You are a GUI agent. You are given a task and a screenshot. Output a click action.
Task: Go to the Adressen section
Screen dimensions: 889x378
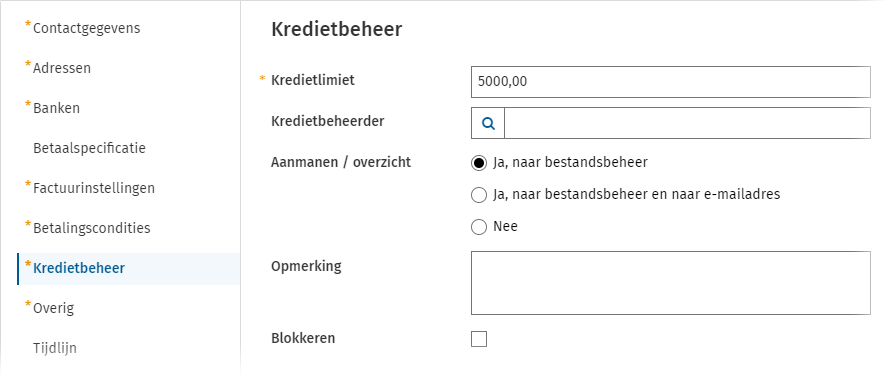62,68
